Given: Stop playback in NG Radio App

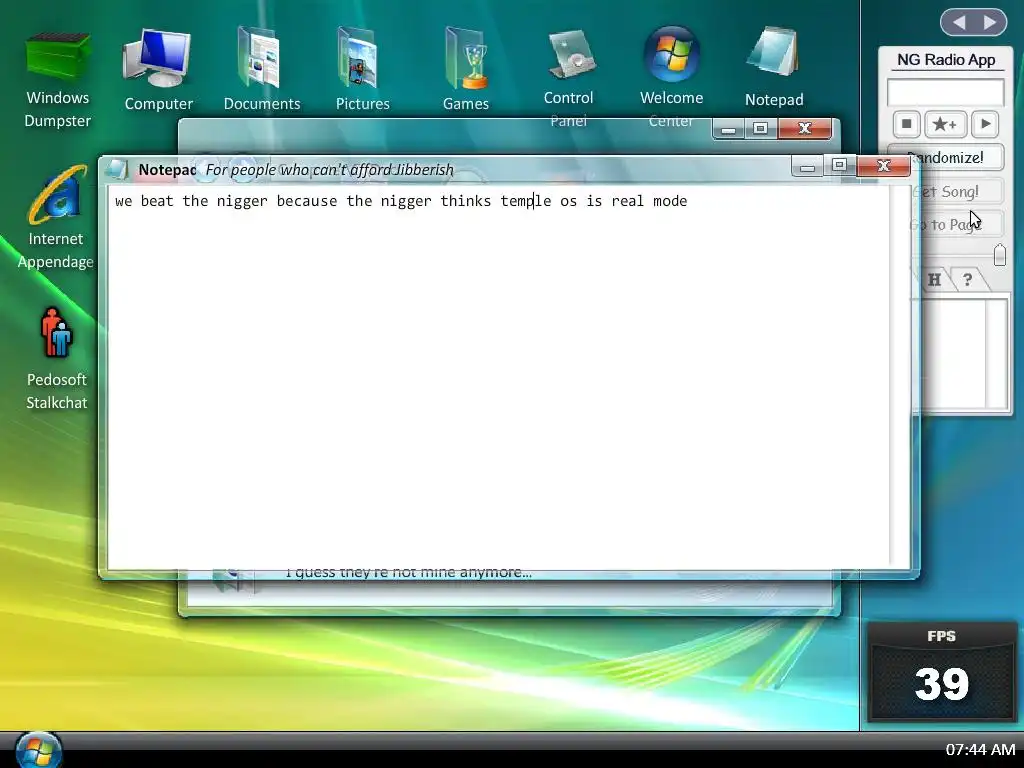Looking at the screenshot, I should 906,123.
